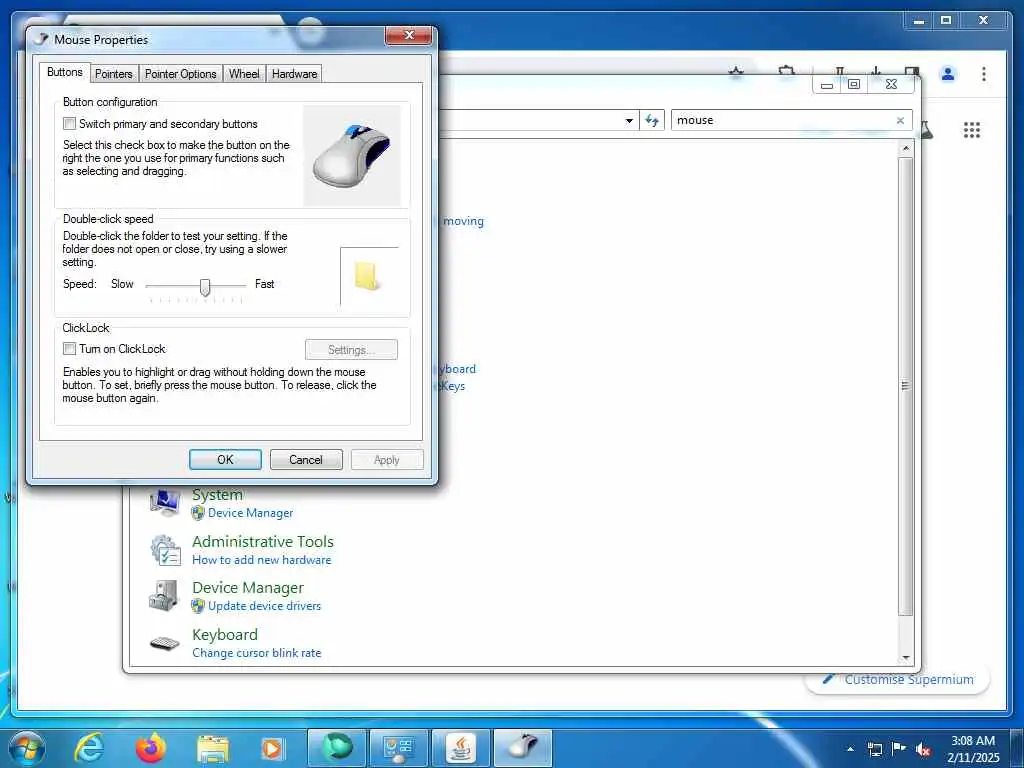
Task: Switch to the Pointer Options tab
Action: pos(180,74)
